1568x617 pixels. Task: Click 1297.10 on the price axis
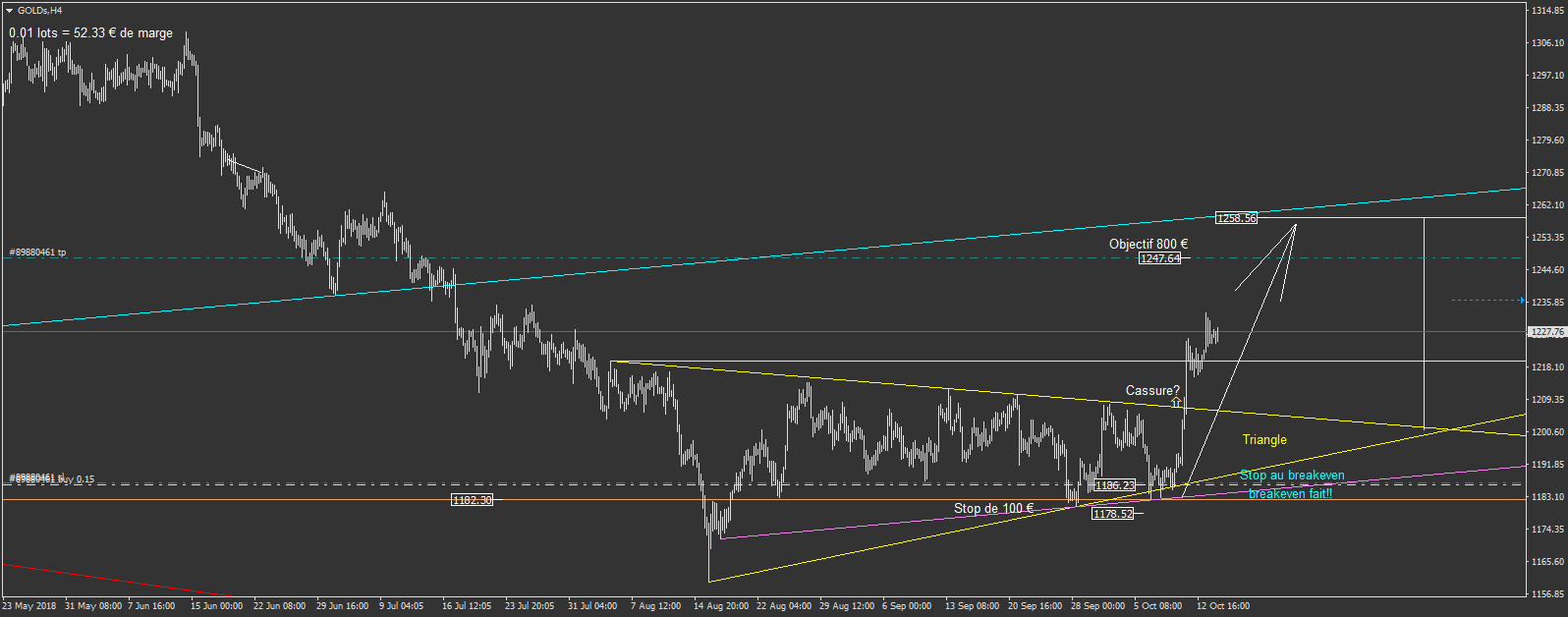pos(1547,76)
